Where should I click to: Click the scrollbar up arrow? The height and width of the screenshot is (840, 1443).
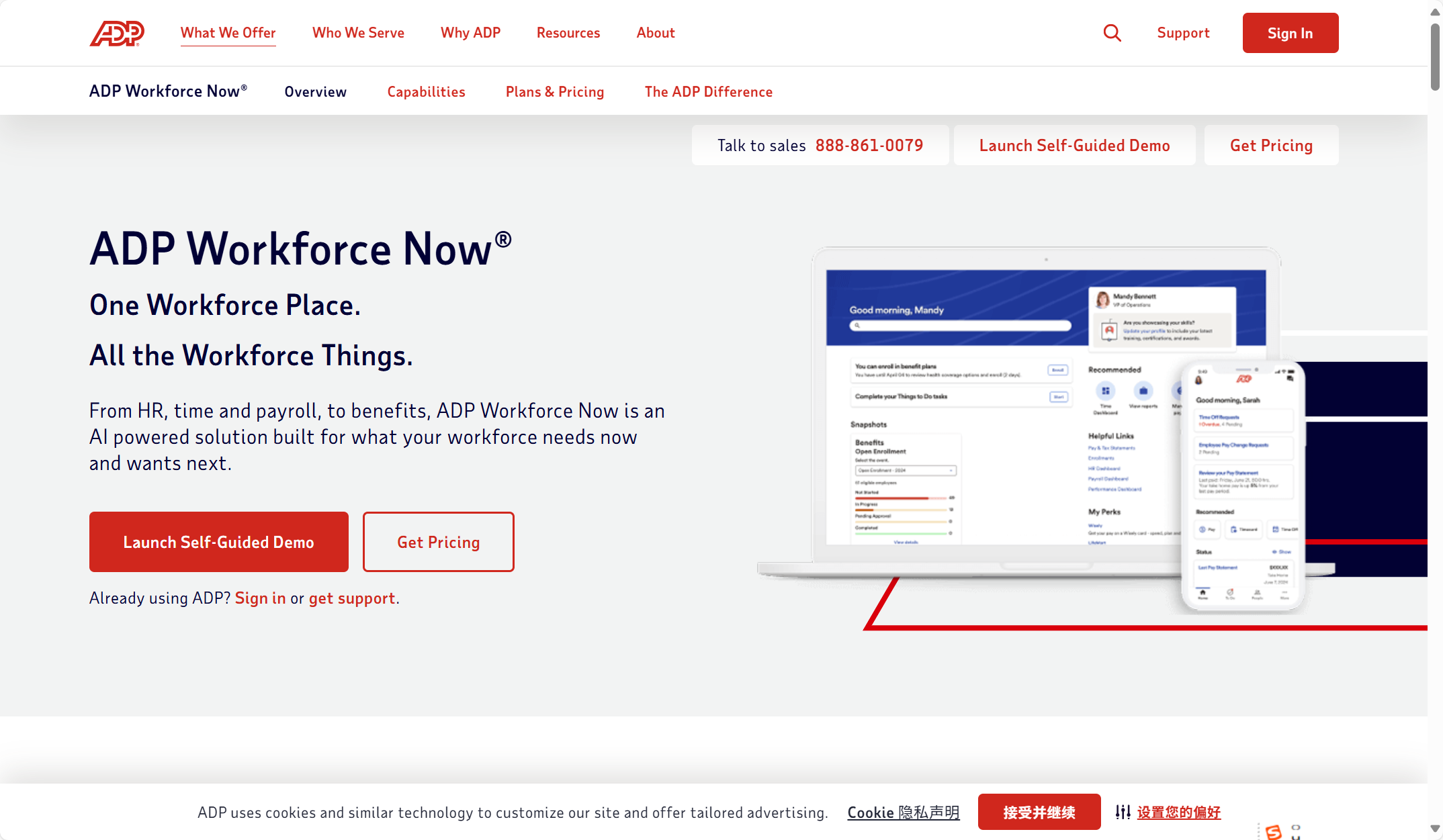pyautogui.click(x=1435, y=11)
